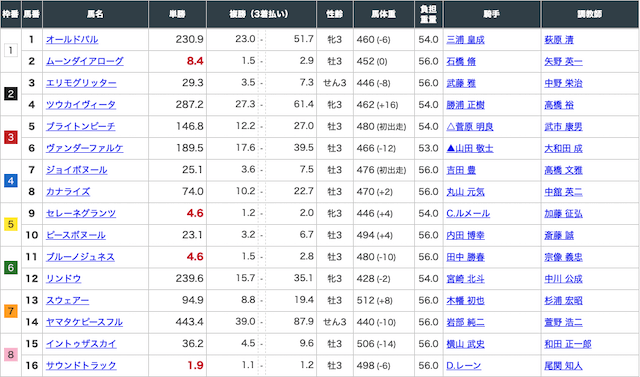Viewport: 640px width, 377px height.
Task: View jockey C.ルメール profile
Action: pos(468,213)
